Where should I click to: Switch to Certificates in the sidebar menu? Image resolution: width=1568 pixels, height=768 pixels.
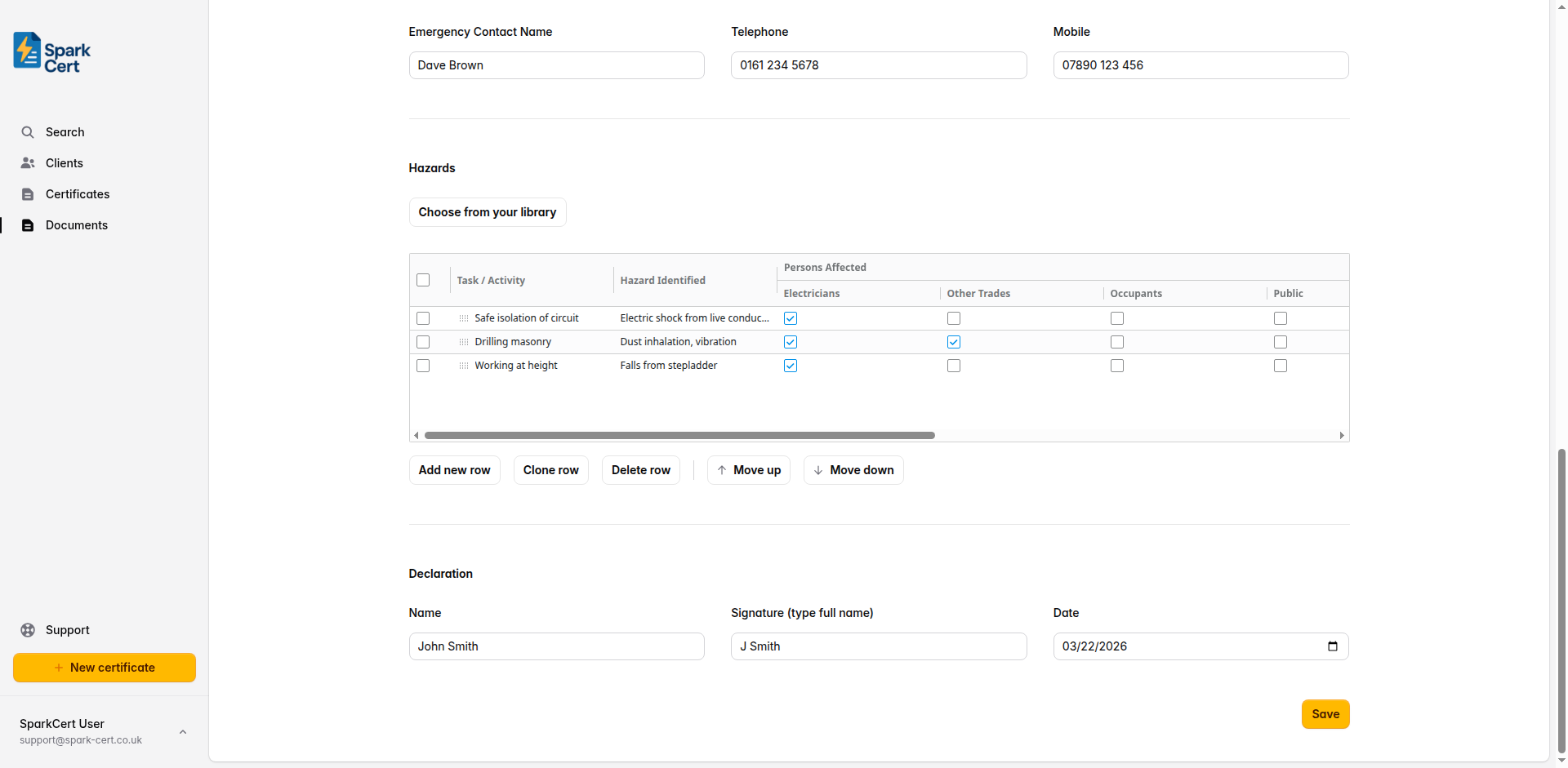(78, 193)
